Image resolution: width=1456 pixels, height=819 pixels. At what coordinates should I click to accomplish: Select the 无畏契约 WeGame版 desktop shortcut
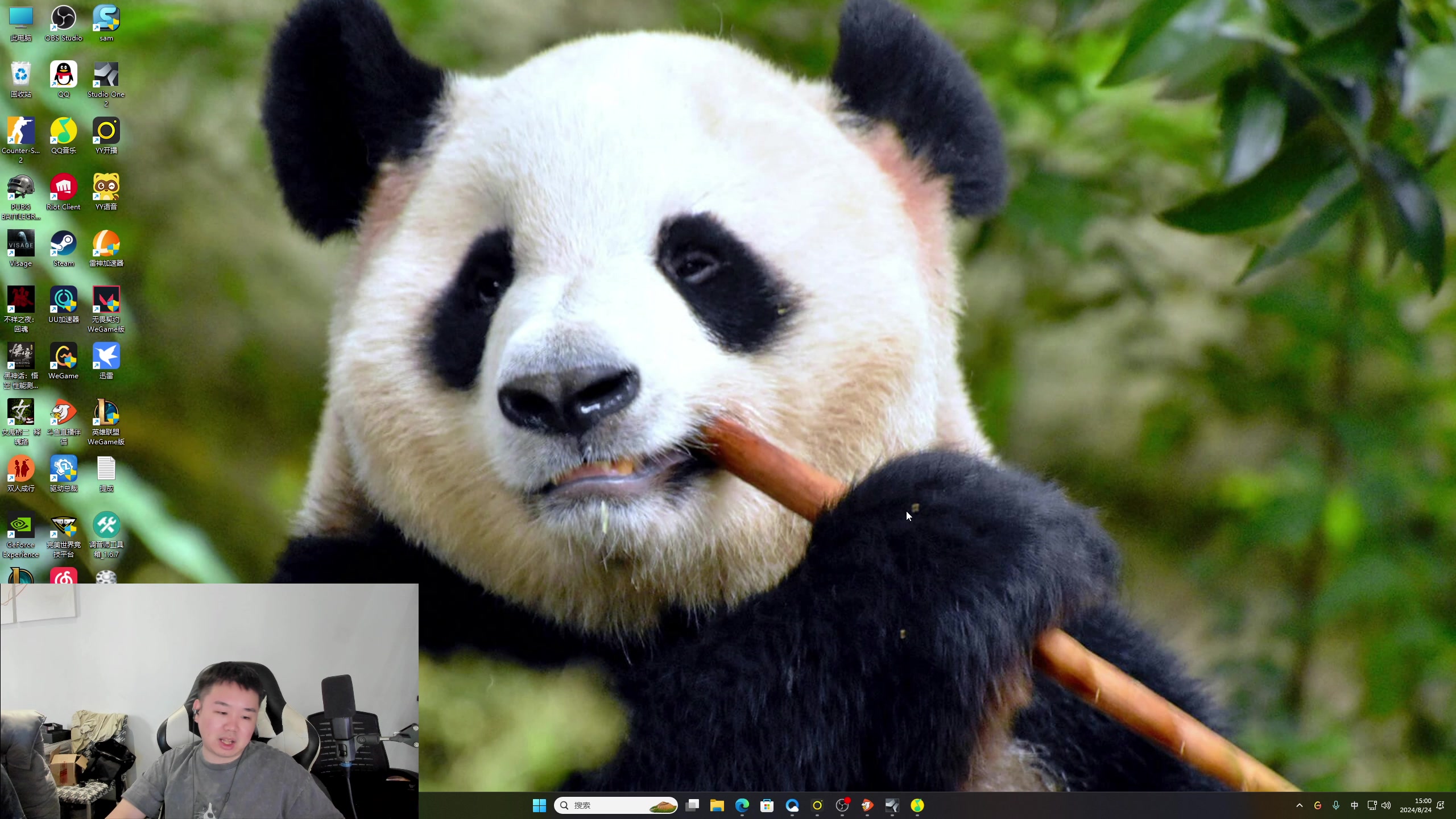pos(106,309)
